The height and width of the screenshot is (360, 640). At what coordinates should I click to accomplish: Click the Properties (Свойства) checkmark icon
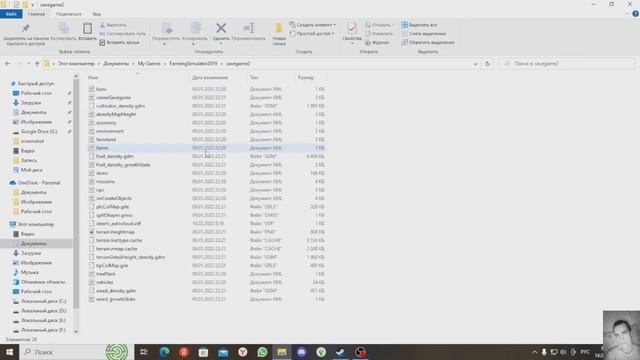pyautogui.click(x=352, y=28)
